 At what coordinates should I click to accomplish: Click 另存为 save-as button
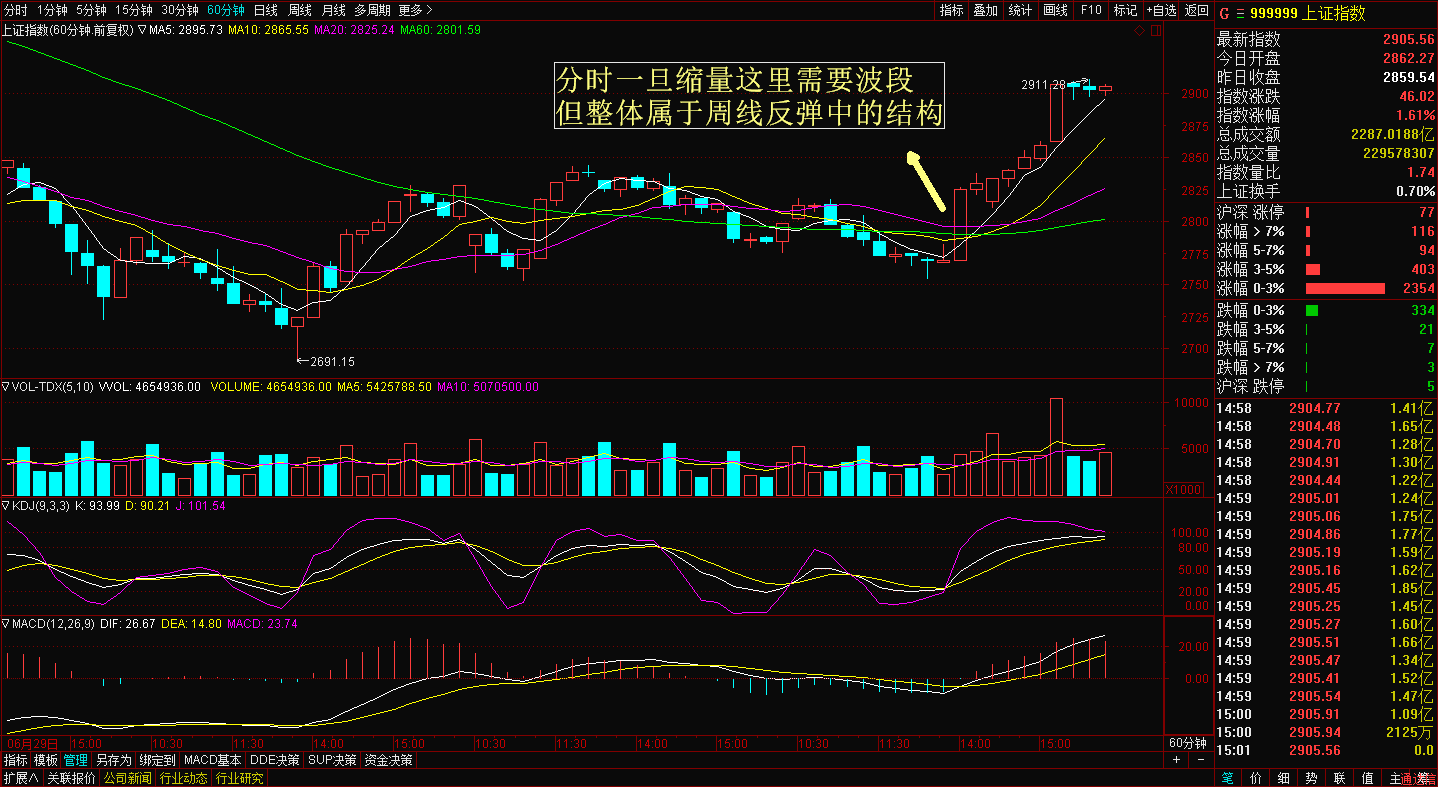point(113,760)
